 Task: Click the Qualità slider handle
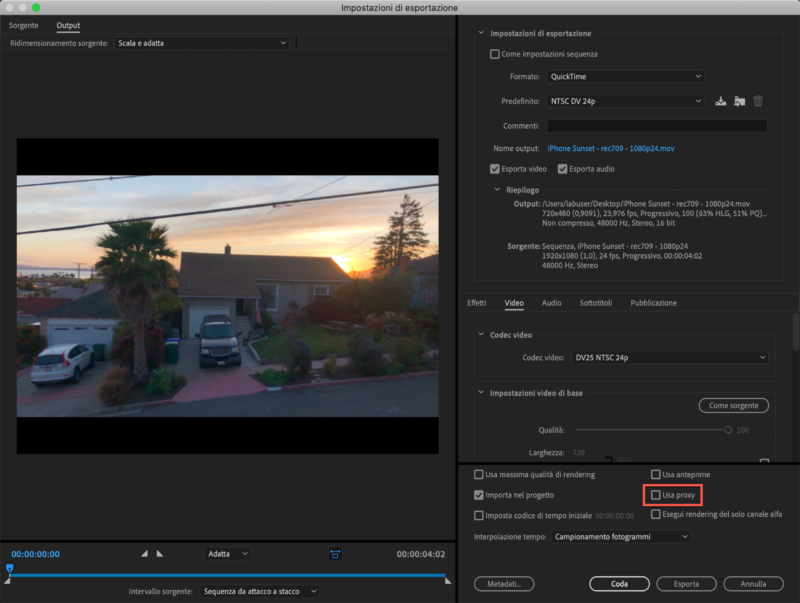pyautogui.click(x=728, y=430)
